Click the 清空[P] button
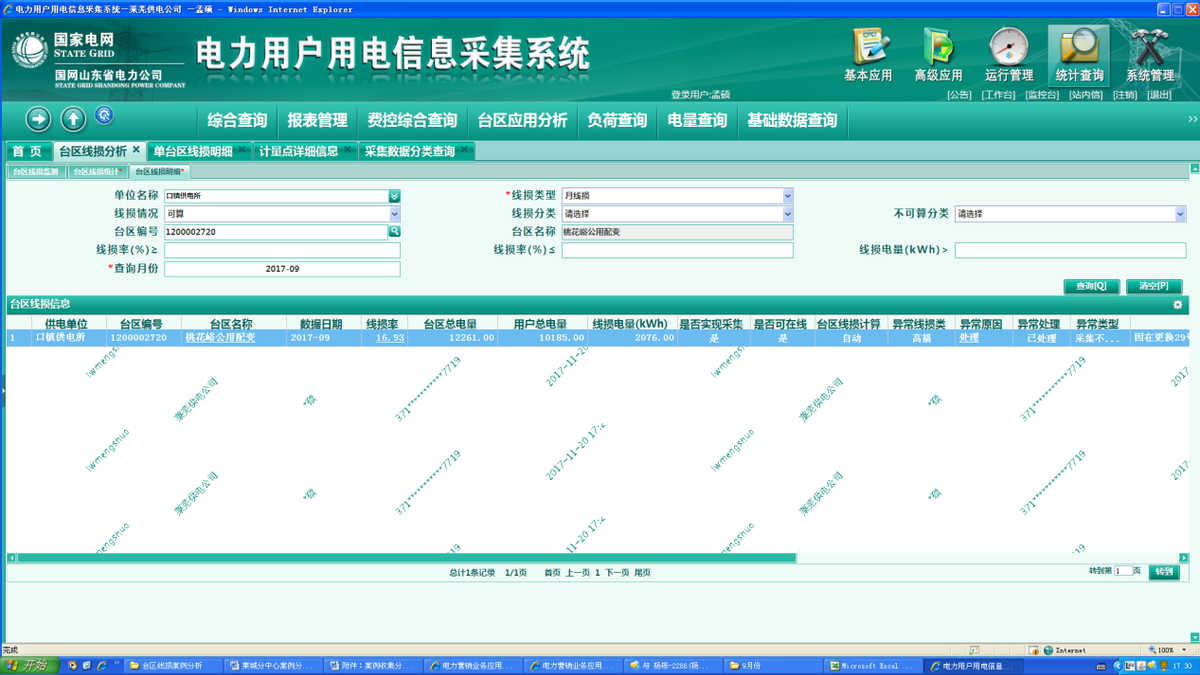This screenshot has width=1200, height=675. point(1153,286)
